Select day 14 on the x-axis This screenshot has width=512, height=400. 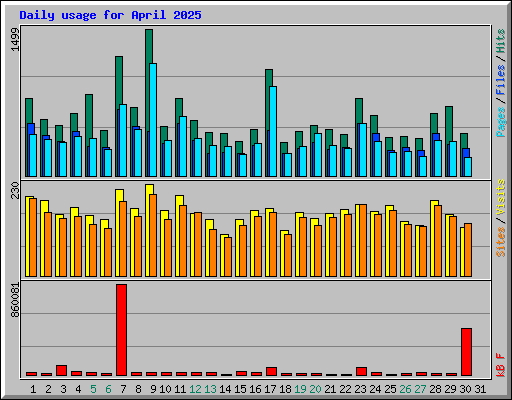225,389
